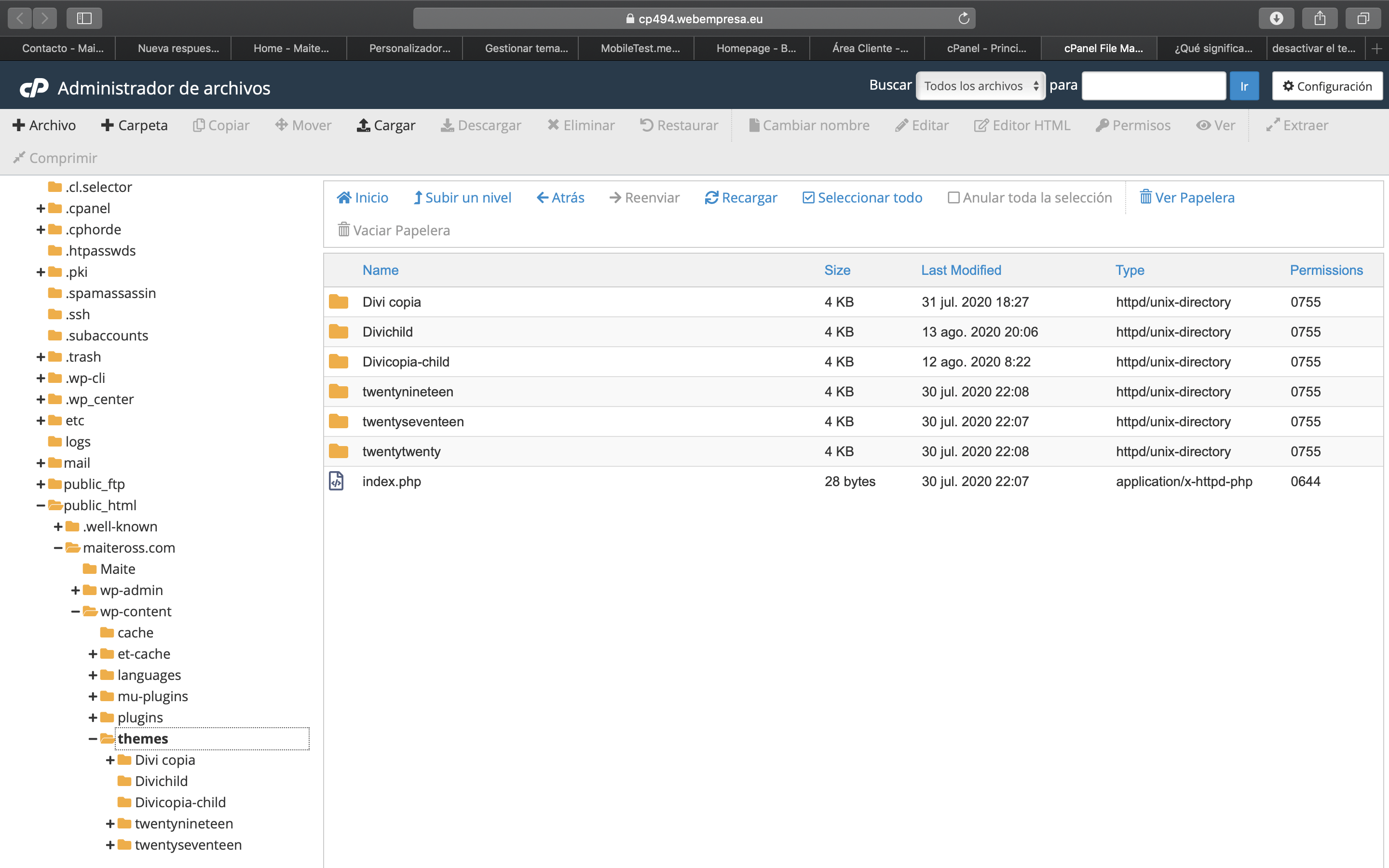Click the Eliminar delete button
Image resolution: width=1389 pixels, height=868 pixels.
(580, 125)
